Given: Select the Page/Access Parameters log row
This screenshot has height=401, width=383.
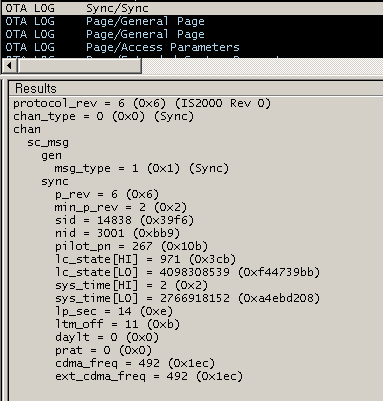Looking at the screenshot, I should click(x=193, y=47).
